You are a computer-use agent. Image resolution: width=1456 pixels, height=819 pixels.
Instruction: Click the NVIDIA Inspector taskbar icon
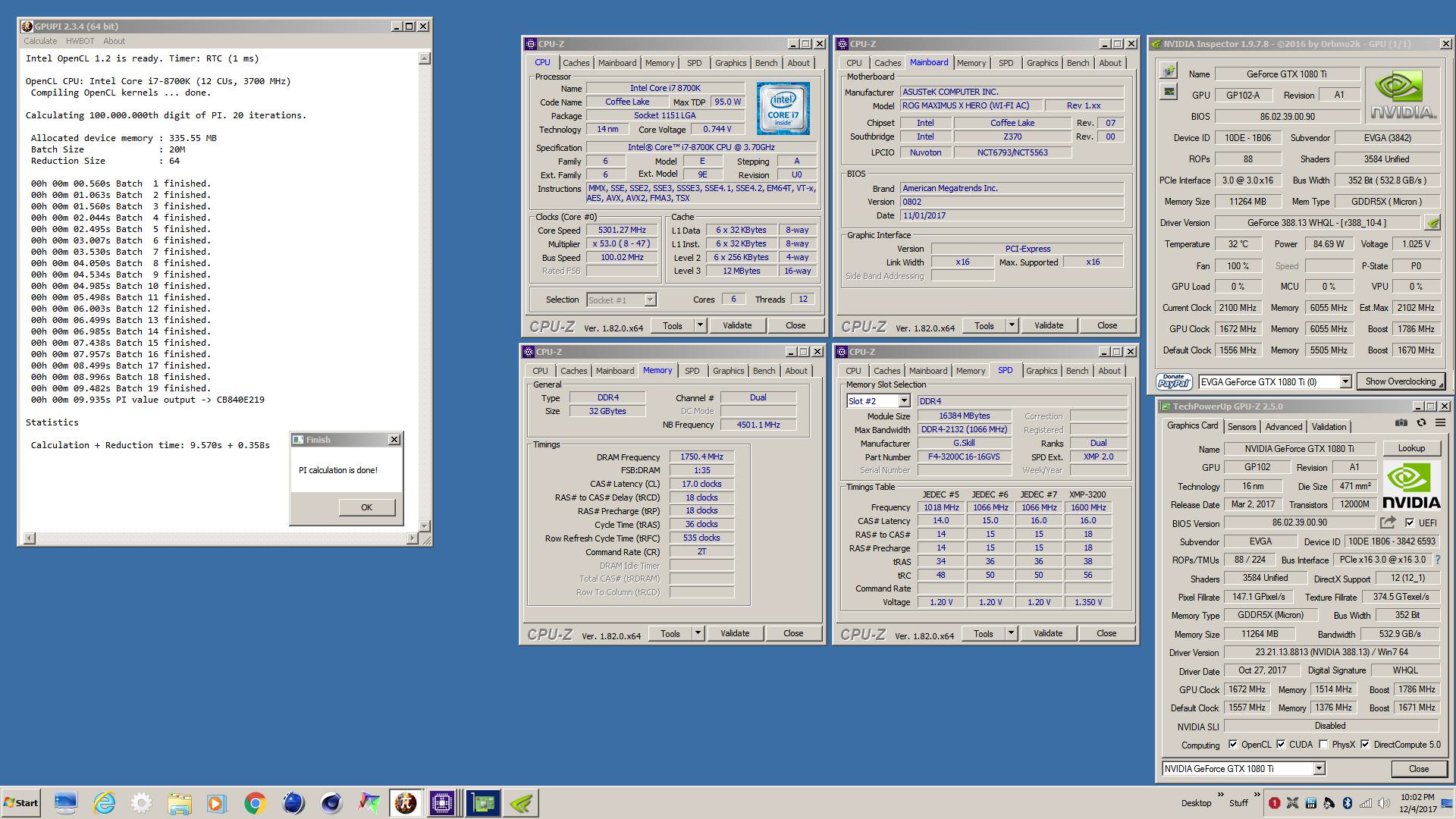(x=522, y=802)
